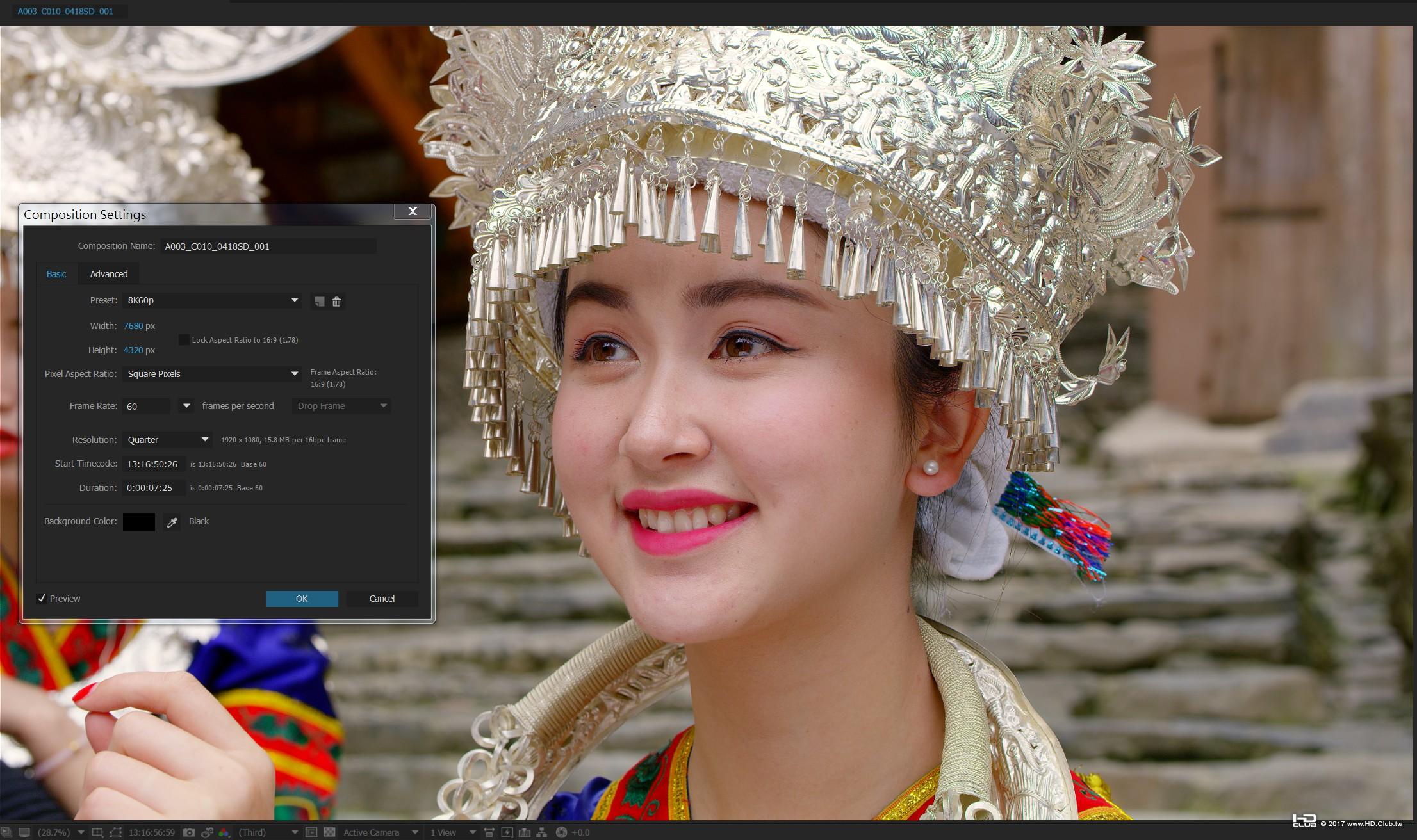Expand the Pixel Aspect Ratio Square Pixels dropdown
This screenshot has width=1417, height=840.
(213, 374)
